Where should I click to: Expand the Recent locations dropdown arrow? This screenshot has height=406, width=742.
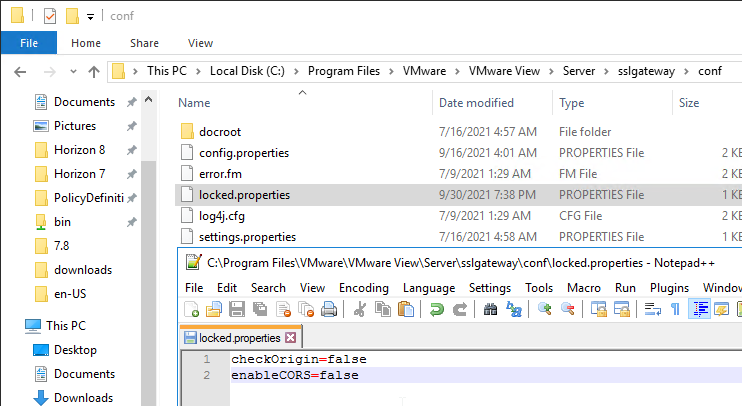point(73,71)
